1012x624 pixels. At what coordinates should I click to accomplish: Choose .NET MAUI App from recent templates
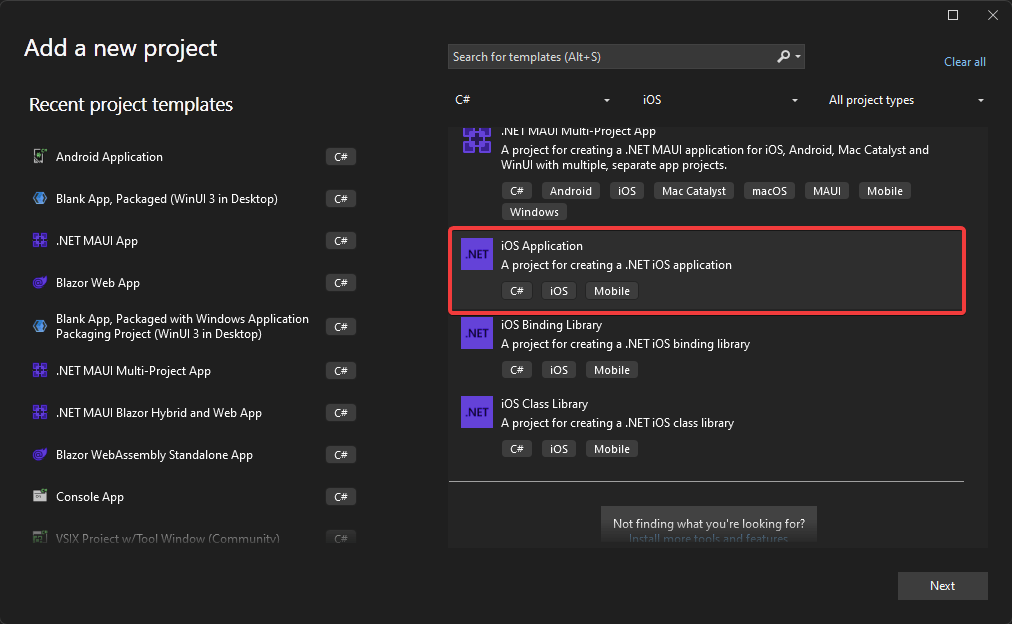coord(194,241)
